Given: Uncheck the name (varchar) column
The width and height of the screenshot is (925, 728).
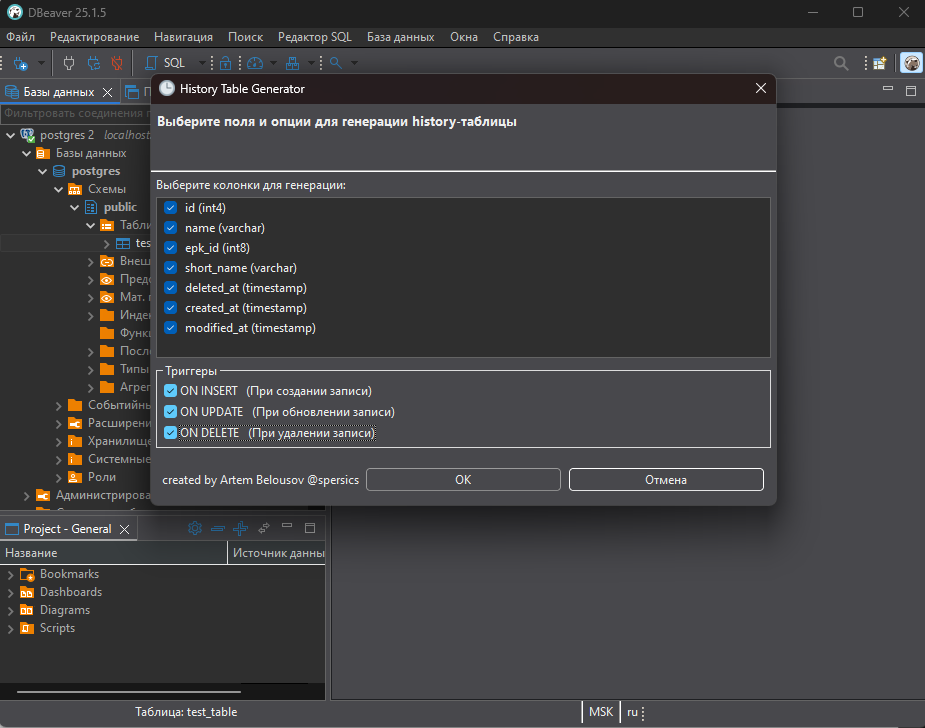Looking at the screenshot, I should coord(170,228).
